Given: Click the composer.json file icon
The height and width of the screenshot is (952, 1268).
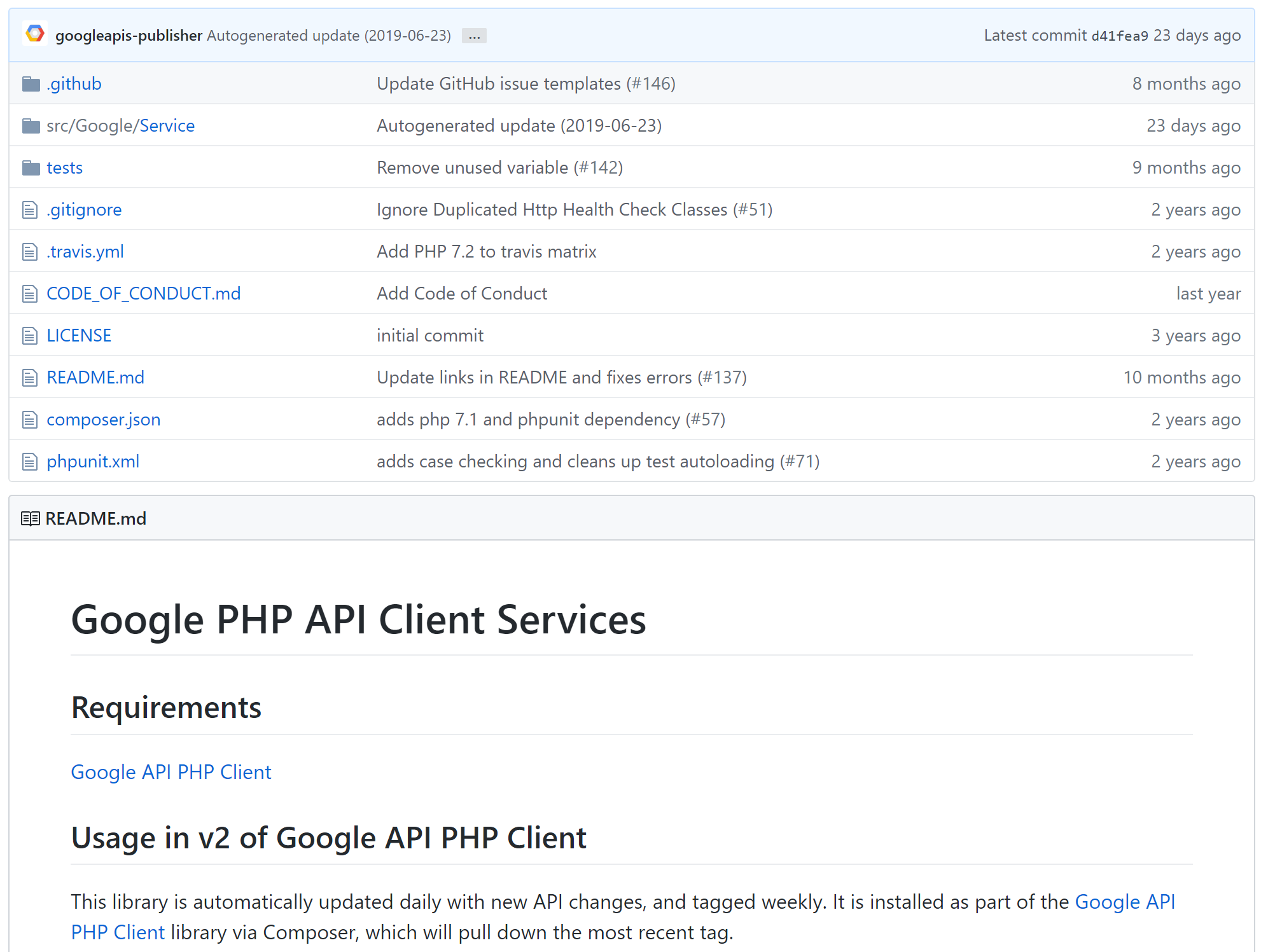Looking at the screenshot, I should pos(30,420).
